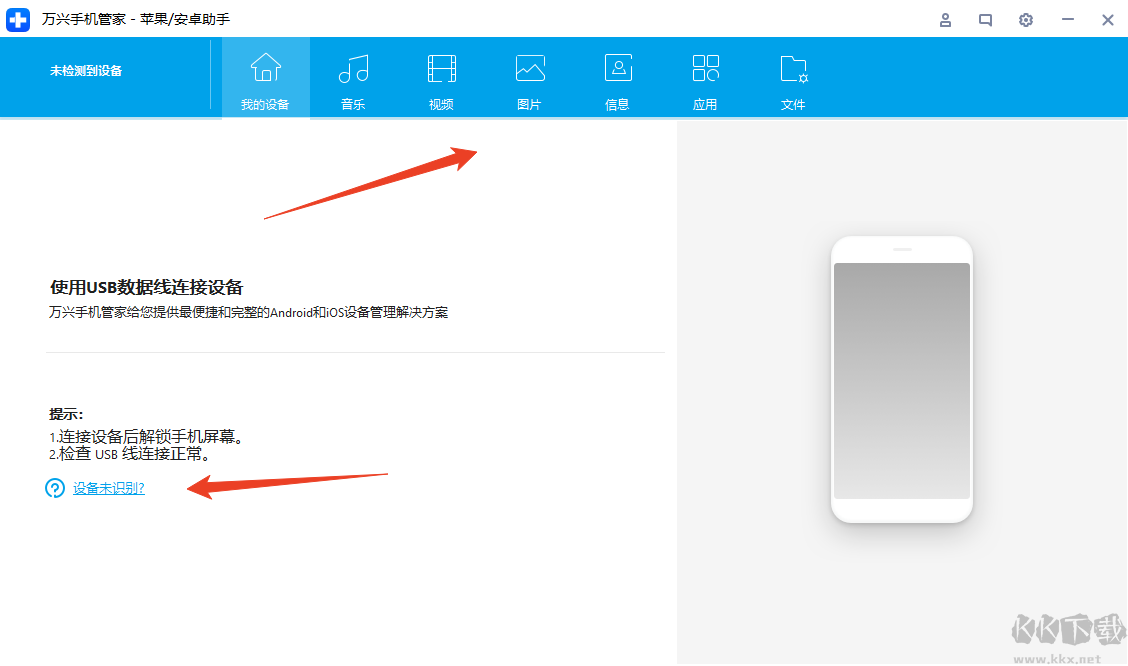1128x666 pixels.
Task: Click the 提示: label
Action: 66,414
